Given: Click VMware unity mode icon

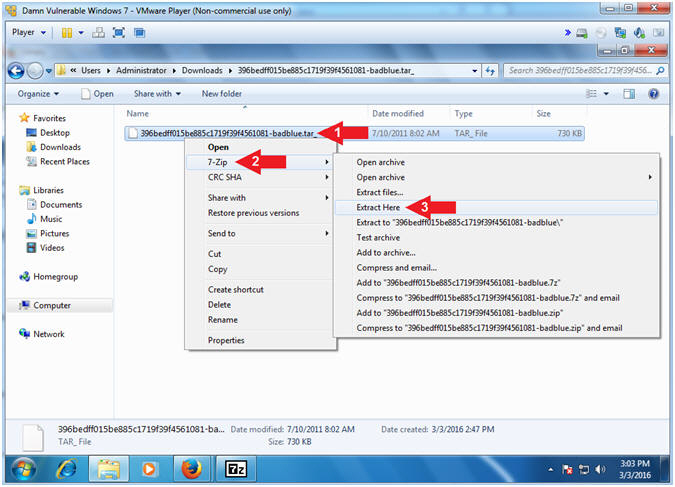Looking at the screenshot, I should pos(139,33).
